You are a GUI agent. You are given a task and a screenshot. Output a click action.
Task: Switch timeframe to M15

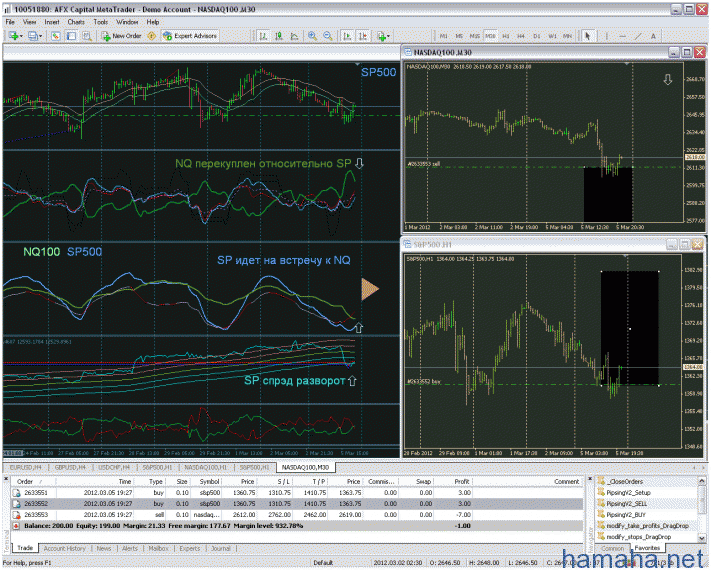[474, 36]
